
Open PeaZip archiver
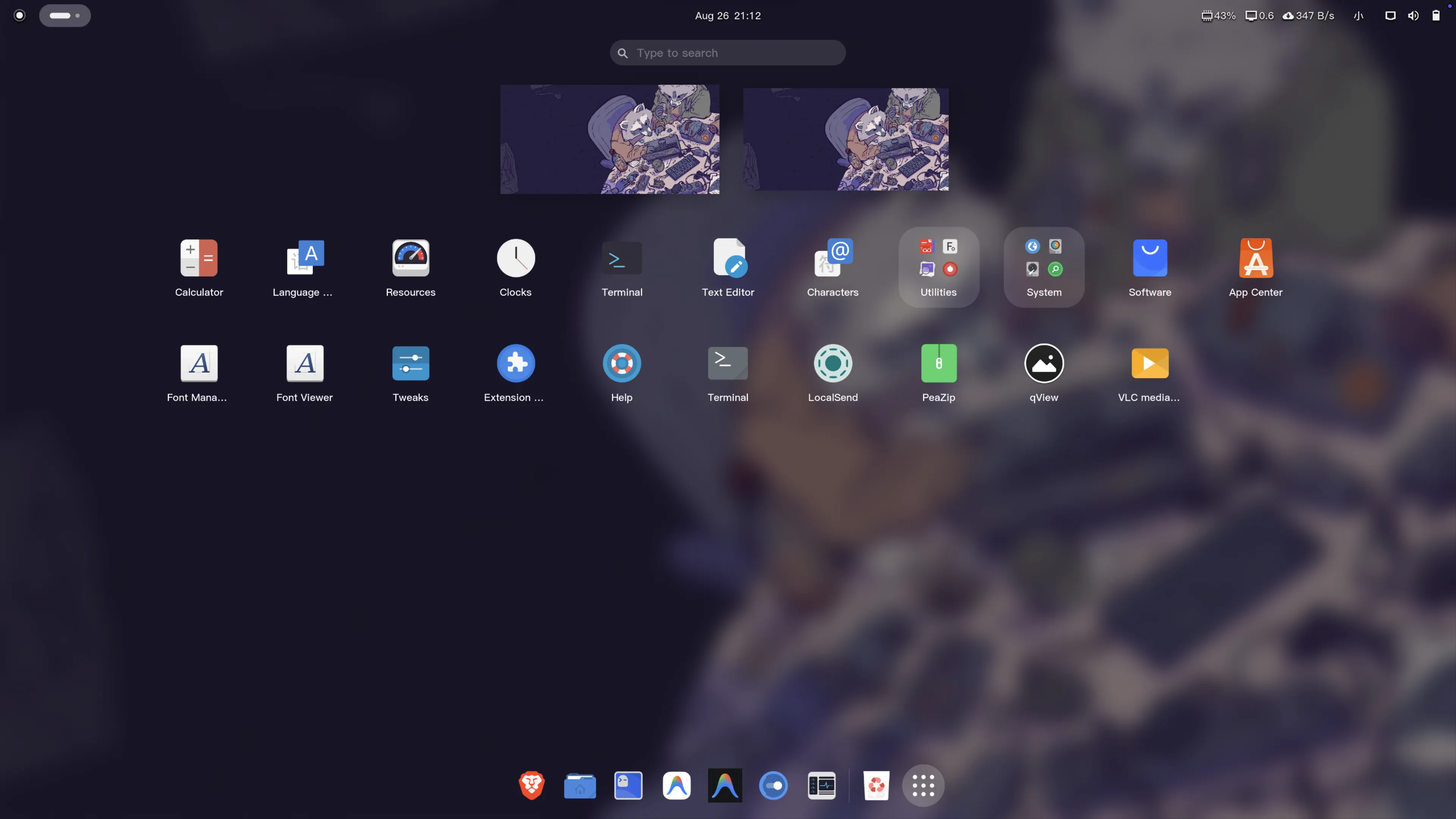[x=938, y=363]
